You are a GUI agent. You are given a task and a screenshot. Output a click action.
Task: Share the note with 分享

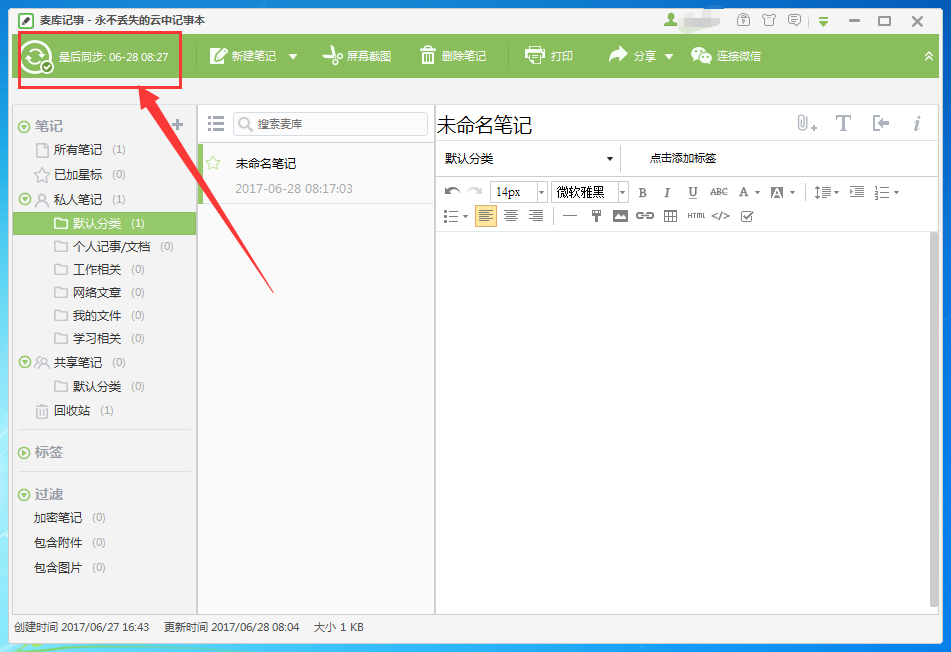coord(632,56)
